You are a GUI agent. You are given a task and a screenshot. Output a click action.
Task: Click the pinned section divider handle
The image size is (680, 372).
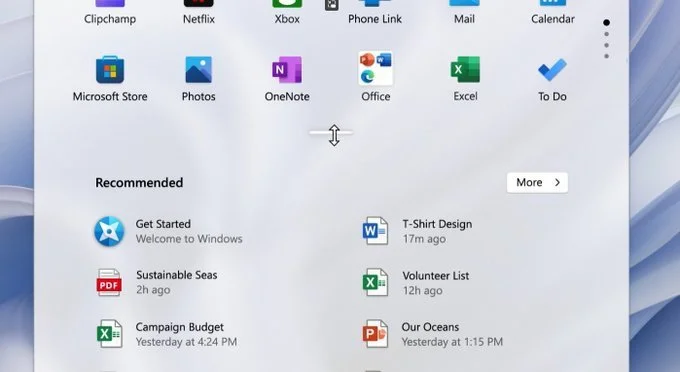click(x=331, y=133)
